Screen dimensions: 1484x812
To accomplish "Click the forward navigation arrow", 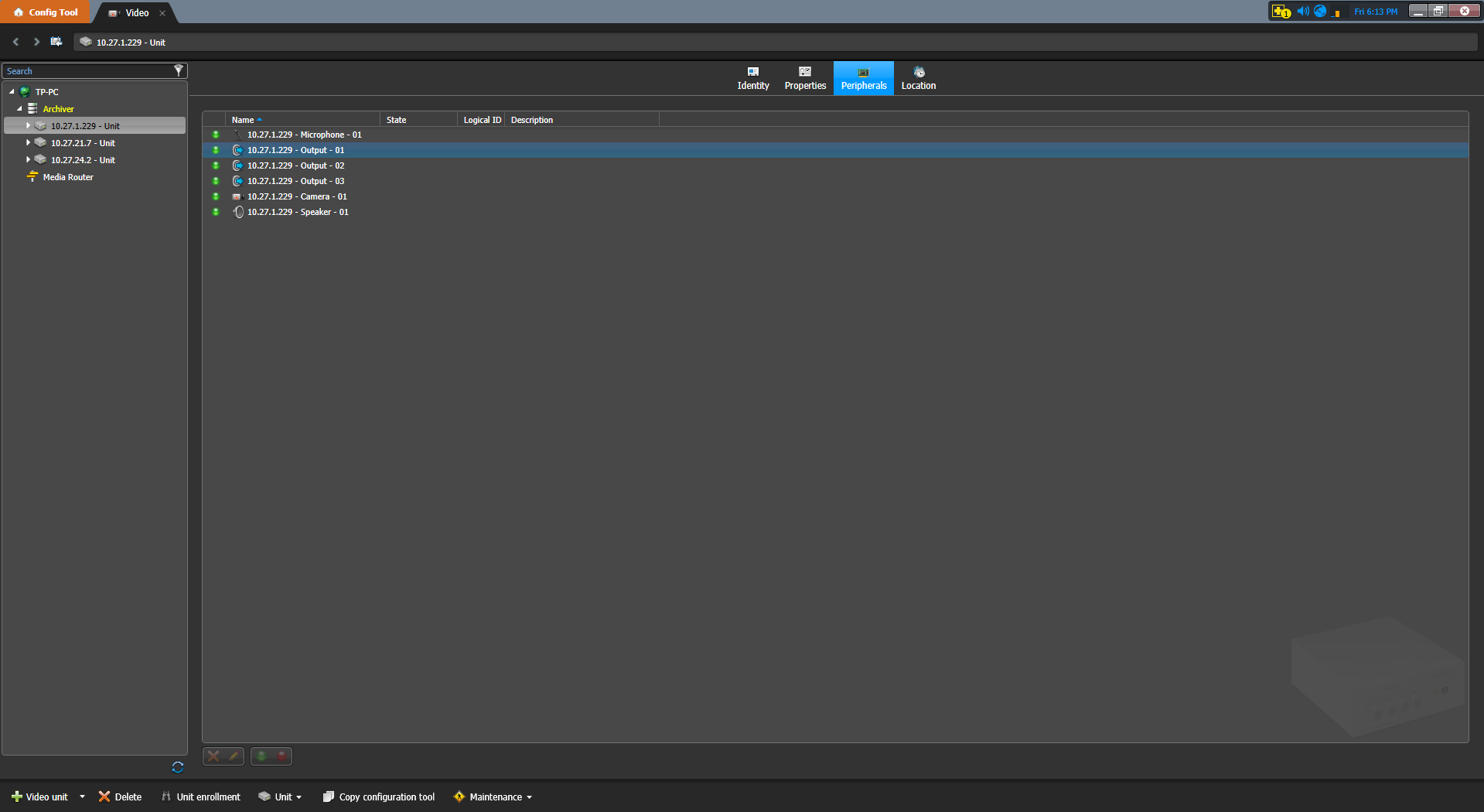I will (36, 42).
